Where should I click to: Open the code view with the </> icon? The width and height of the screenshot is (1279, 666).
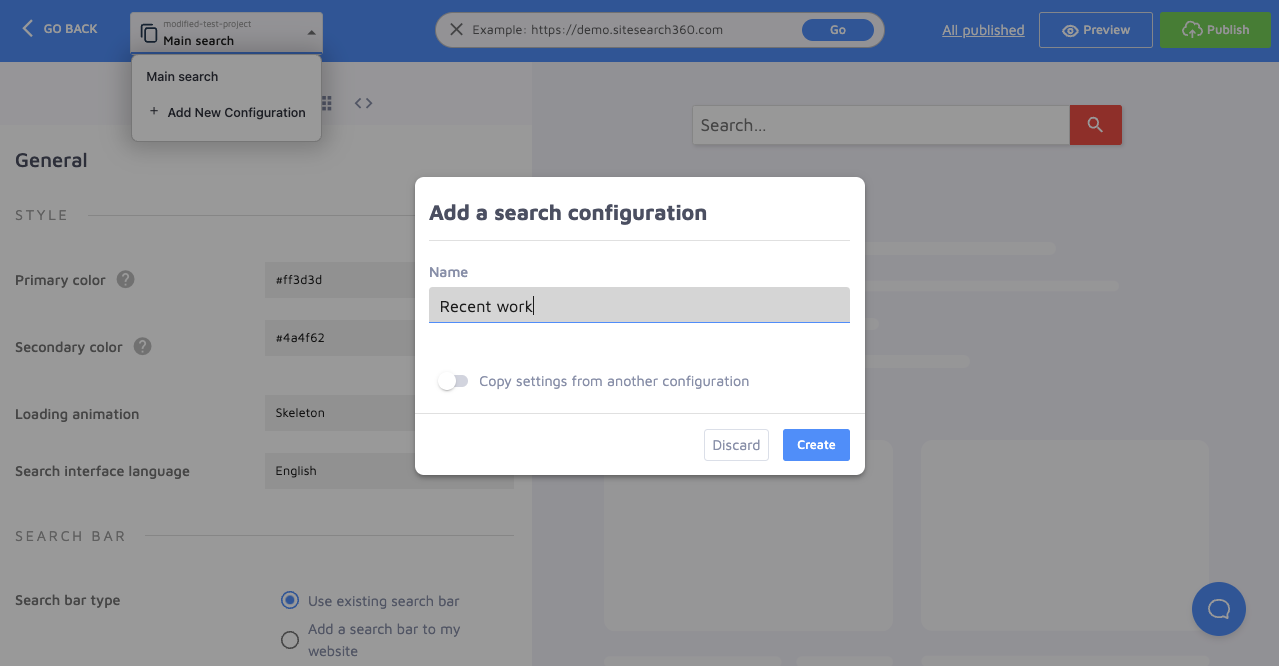[363, 102]
